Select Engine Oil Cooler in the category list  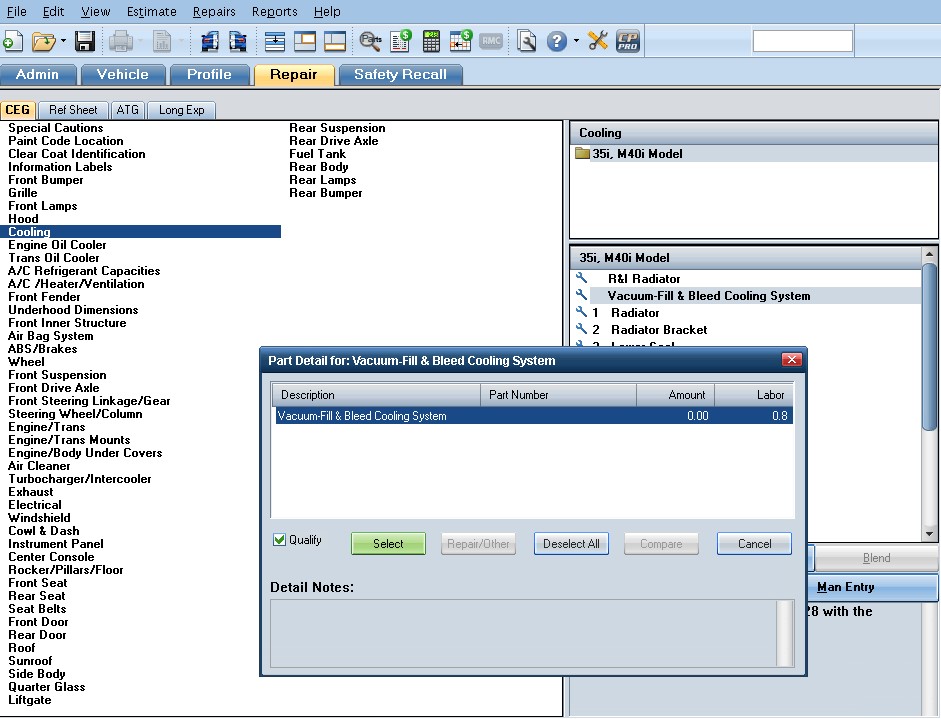pos(57,245)
